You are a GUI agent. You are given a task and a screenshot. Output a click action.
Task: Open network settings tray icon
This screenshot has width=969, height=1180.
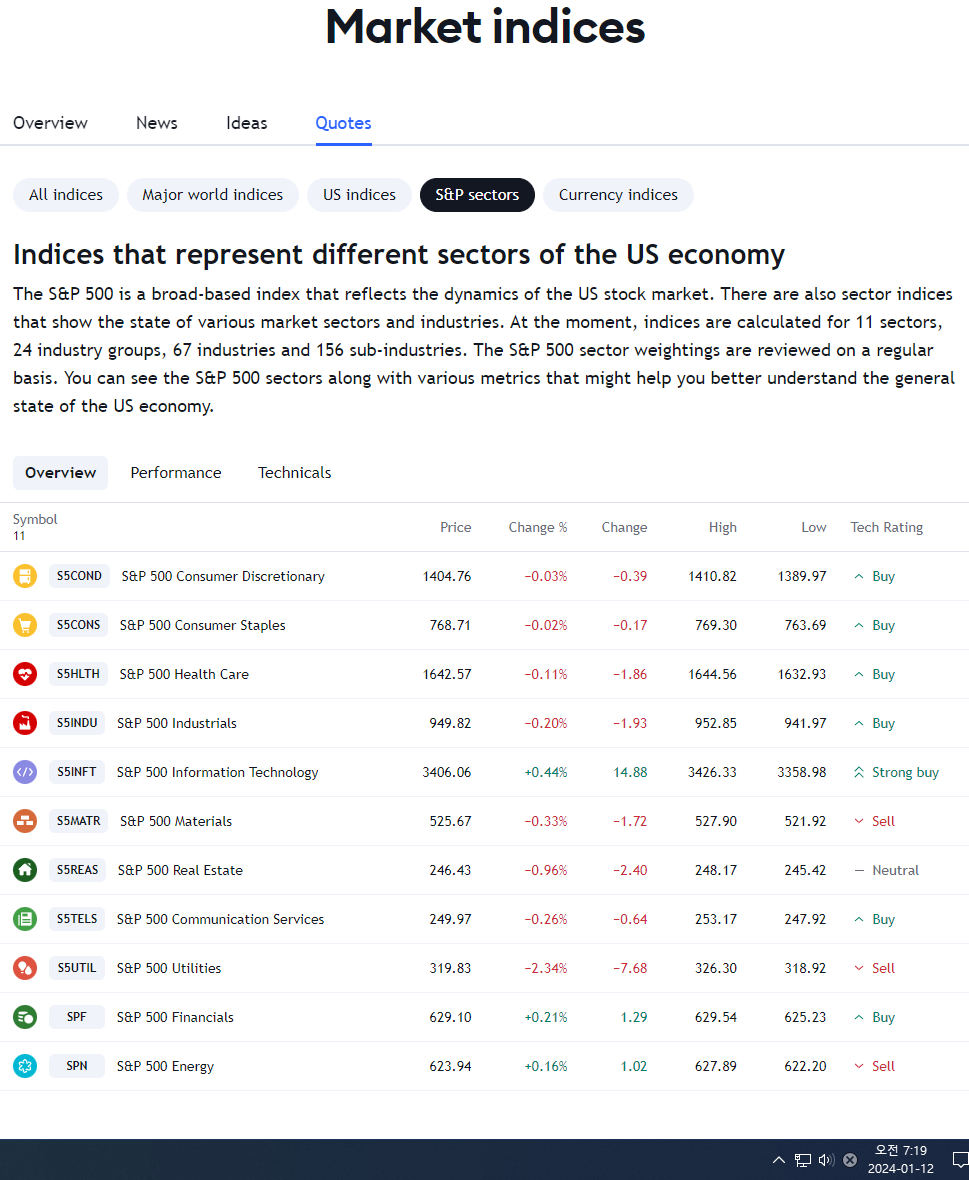(803, 1160)
